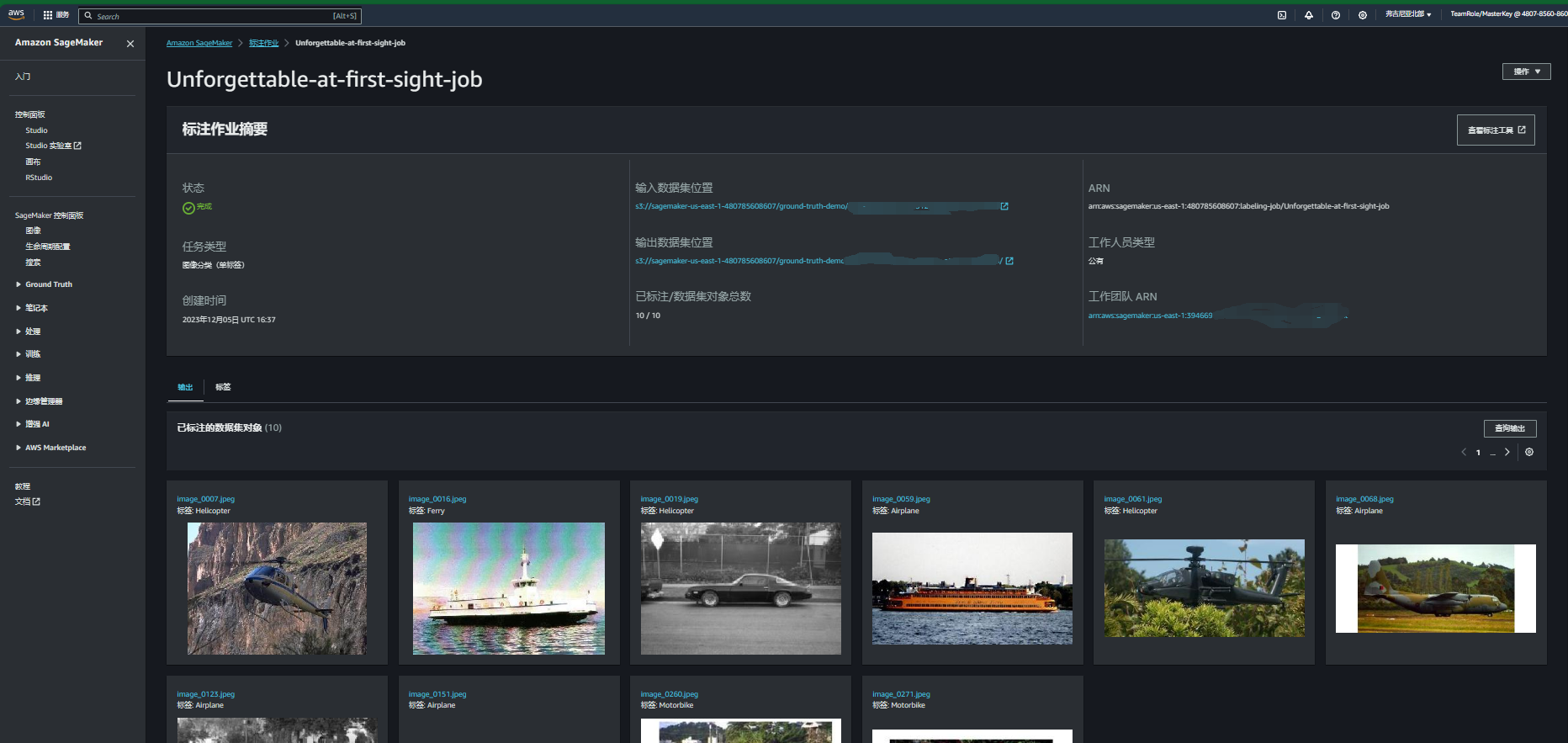Screen dimensions: 1568x743
Task: Click the ferry thumbnail of image_0016
Action: coord(509,588)
